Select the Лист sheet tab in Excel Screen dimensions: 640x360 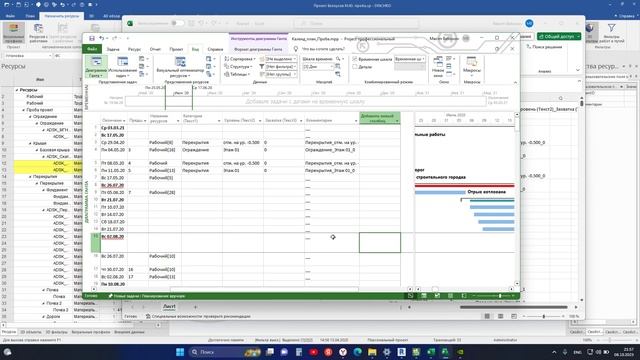click(x=169, y=307)
